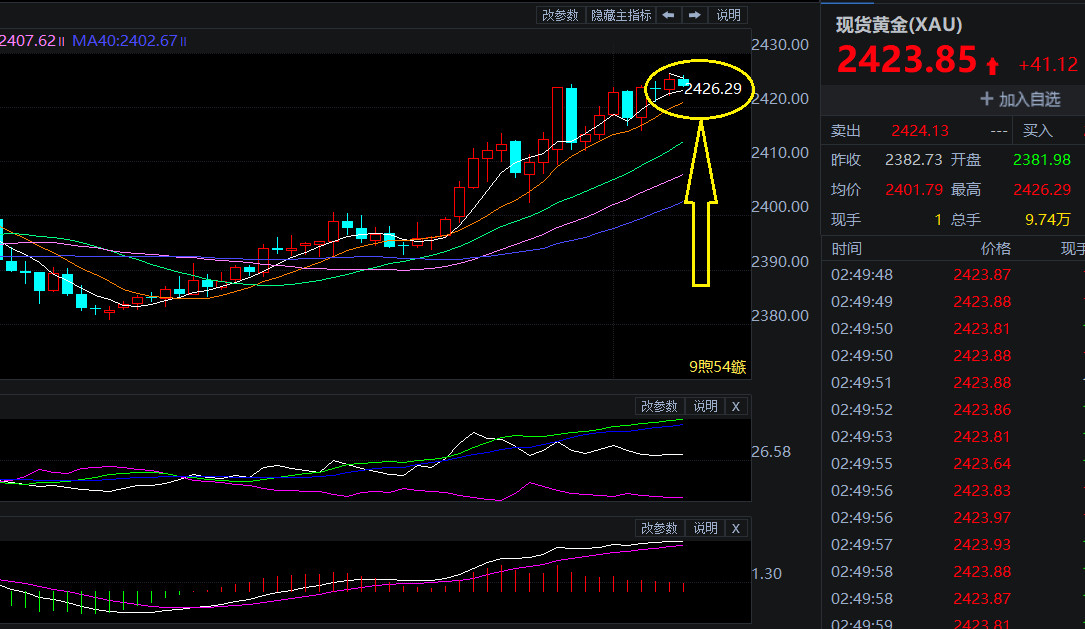Click the left arrow chart navigation icon

(668, 15)
